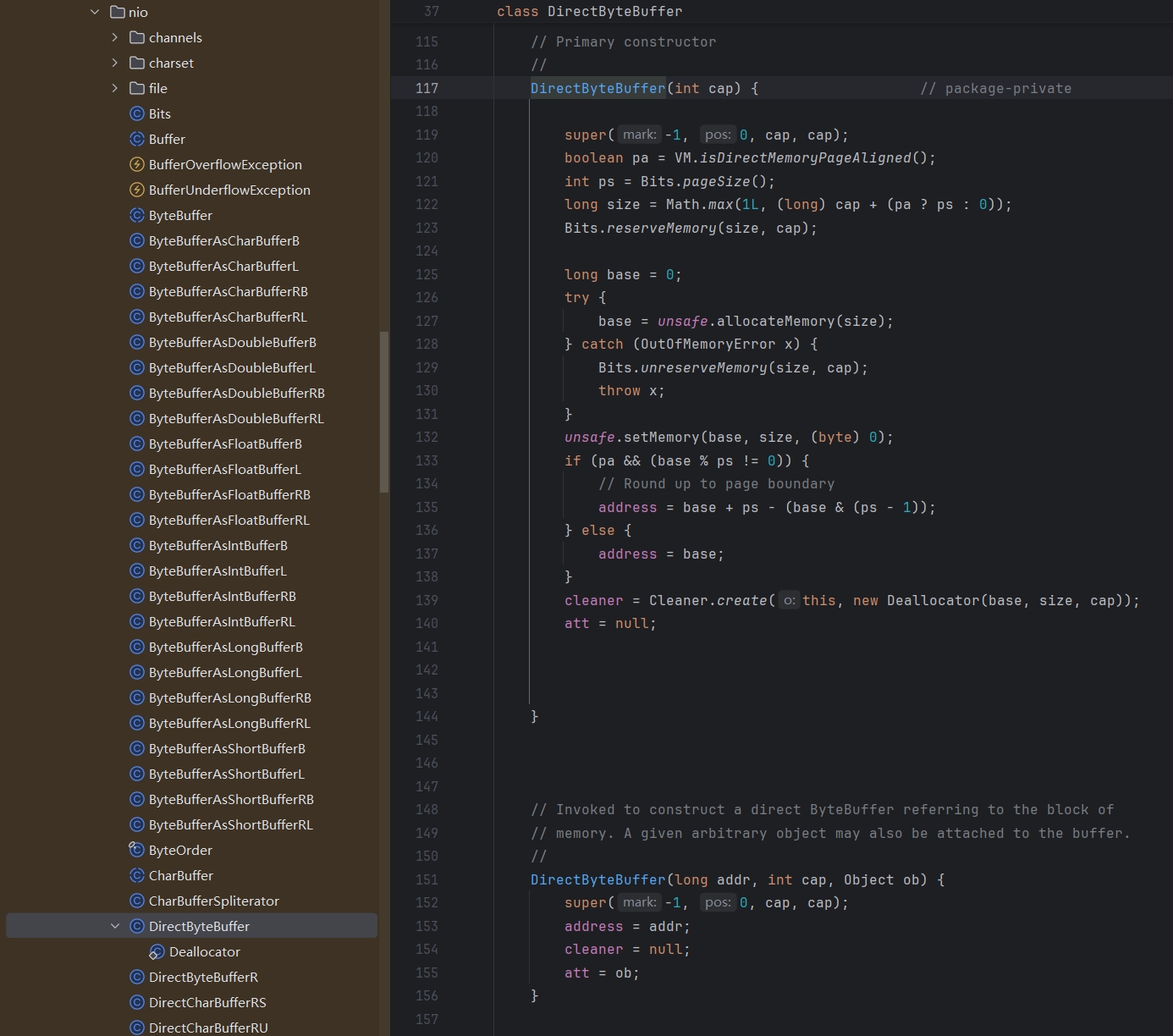Click the ByteBuffer class icon
This screenshot has width=1173, height=1036.
137,215
